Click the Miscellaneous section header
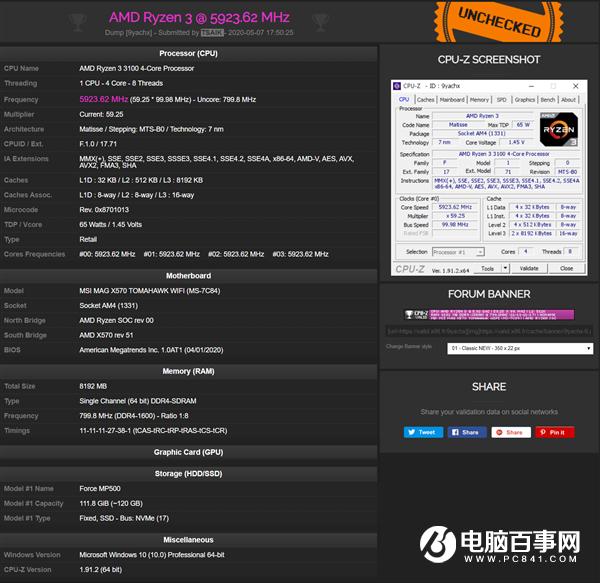Image resolution: width=600 pixels, height=583 pixels. (188, 540)
